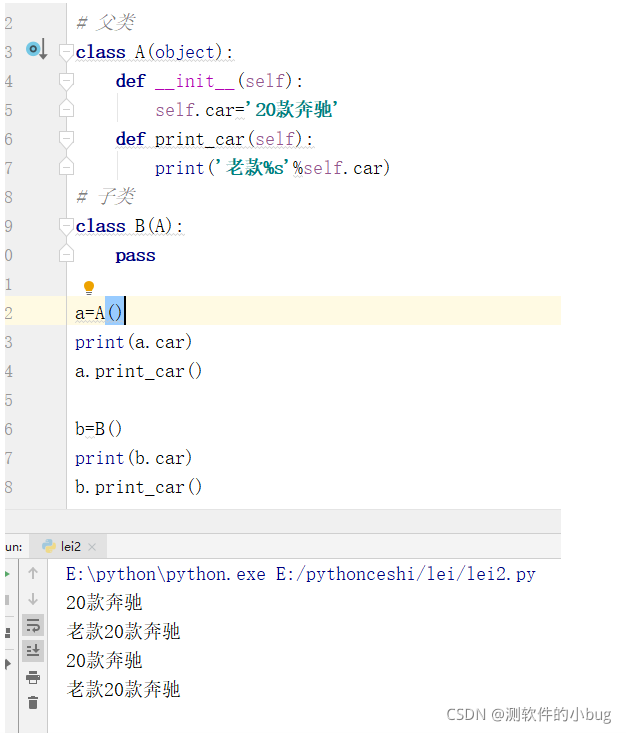626x733 pixels.
Task: Click the '# 子类' comment
Action: [x=106, y=196]
